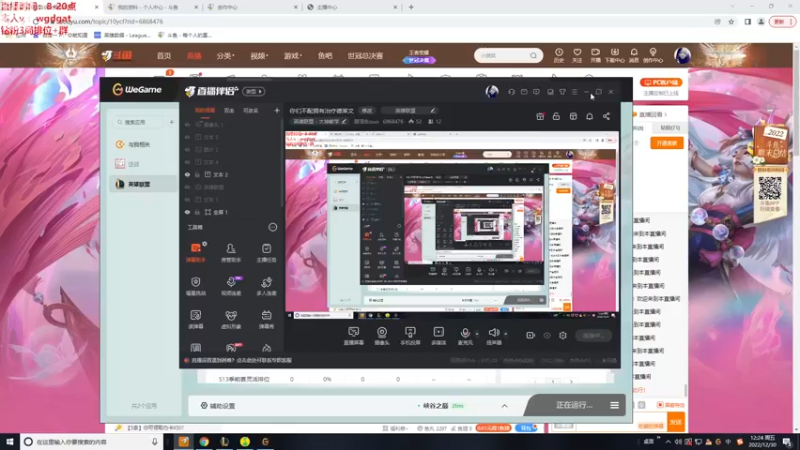Open the streaming app version dropdown pill
The height and width of the screenshot is (450, 800).
[254, 92]
